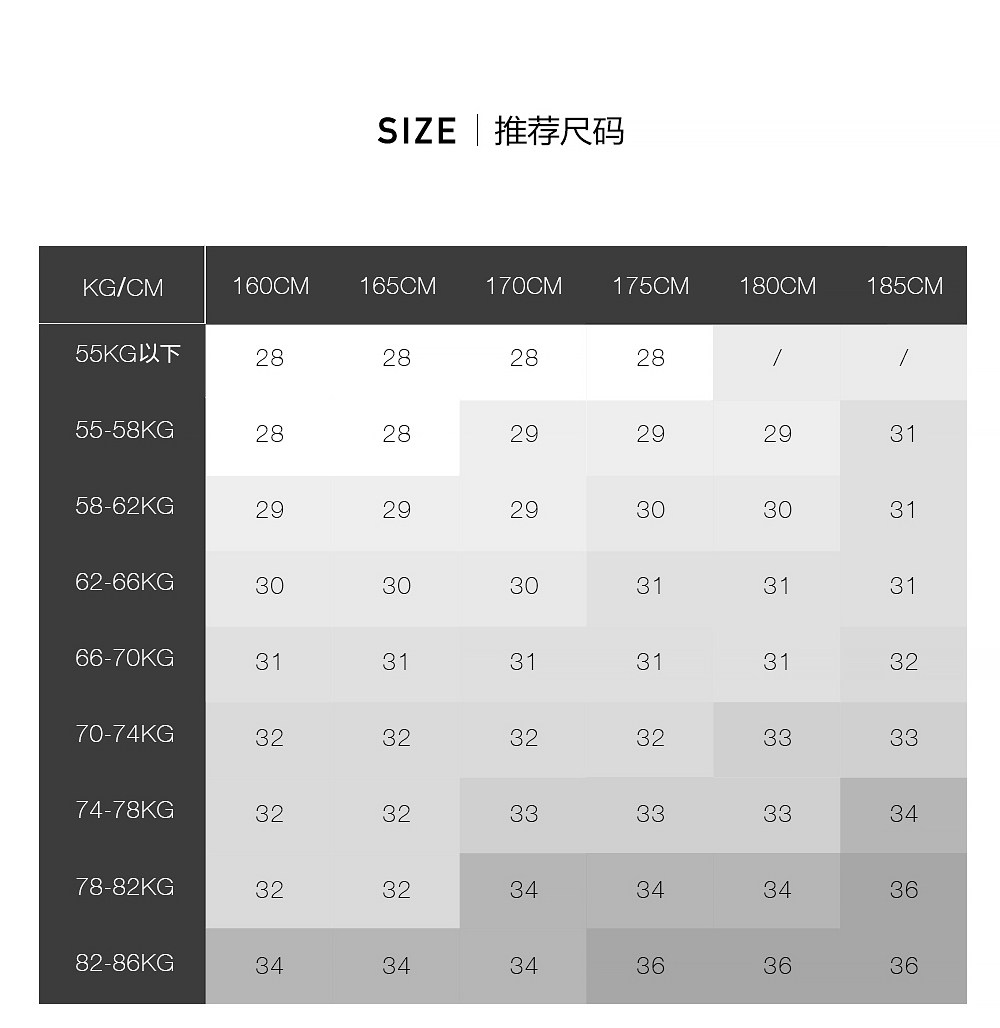Viewport: 1000px width, 1028px height.
Task: Click the 62-66KG row label
Action: [124, 582]
